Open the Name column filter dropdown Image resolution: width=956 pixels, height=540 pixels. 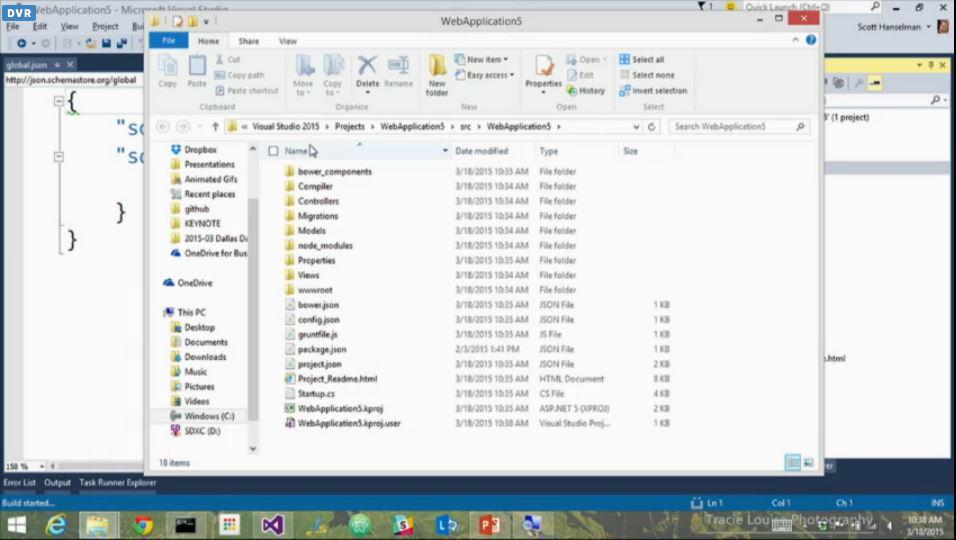(445, 151)
